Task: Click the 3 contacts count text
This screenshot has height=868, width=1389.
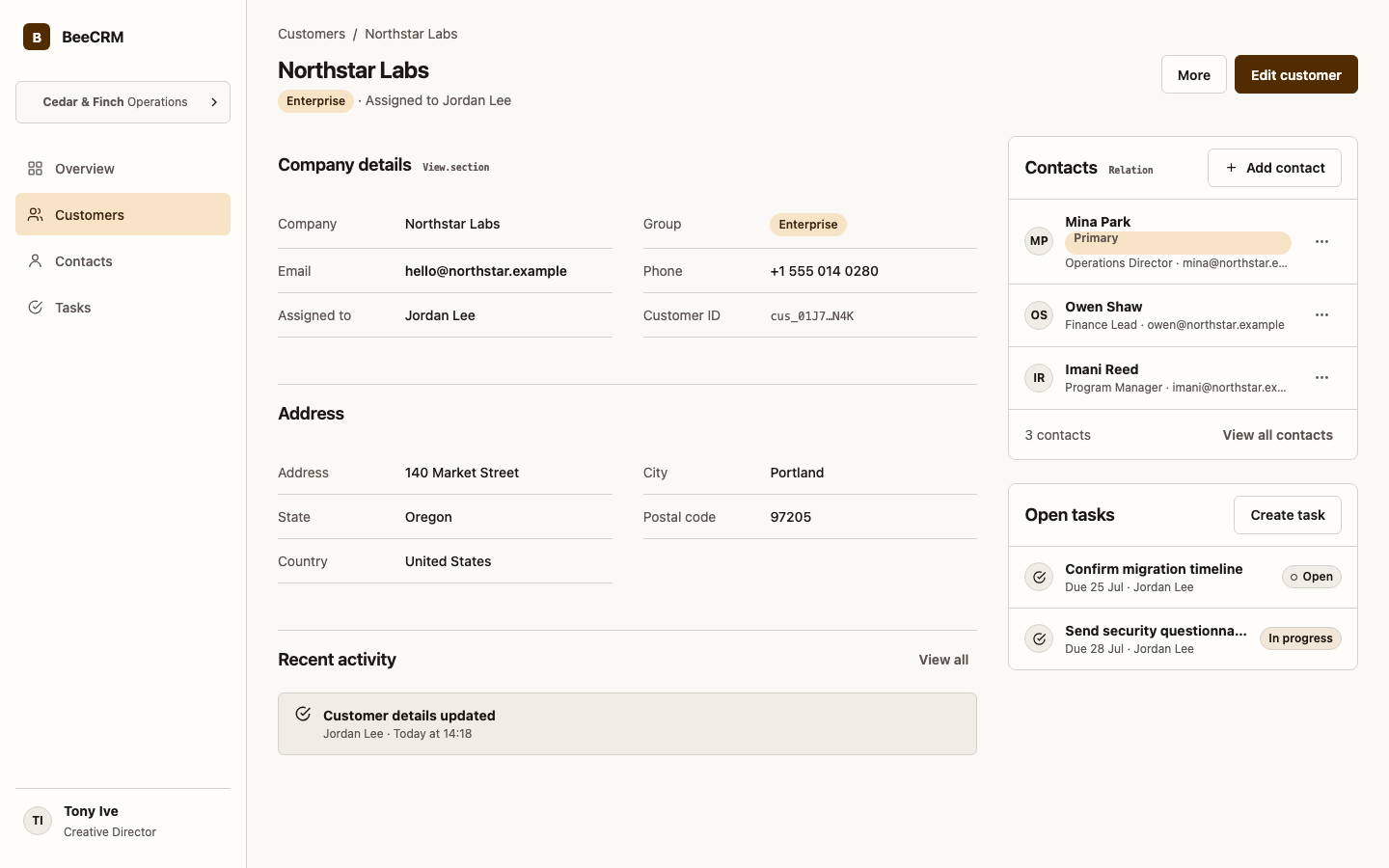Action: (x=1057, y=435)
